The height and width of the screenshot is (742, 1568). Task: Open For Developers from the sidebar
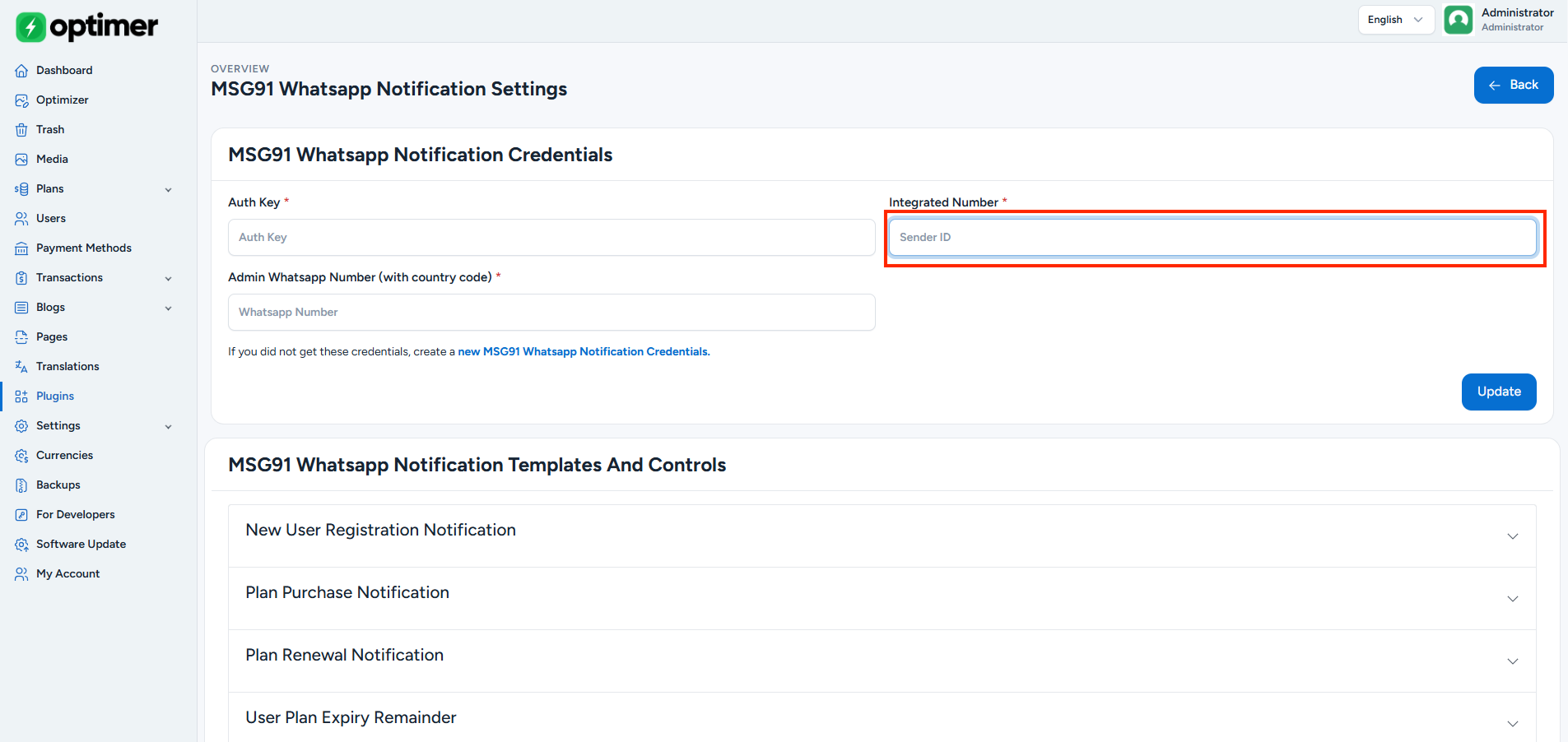[76, 515]
